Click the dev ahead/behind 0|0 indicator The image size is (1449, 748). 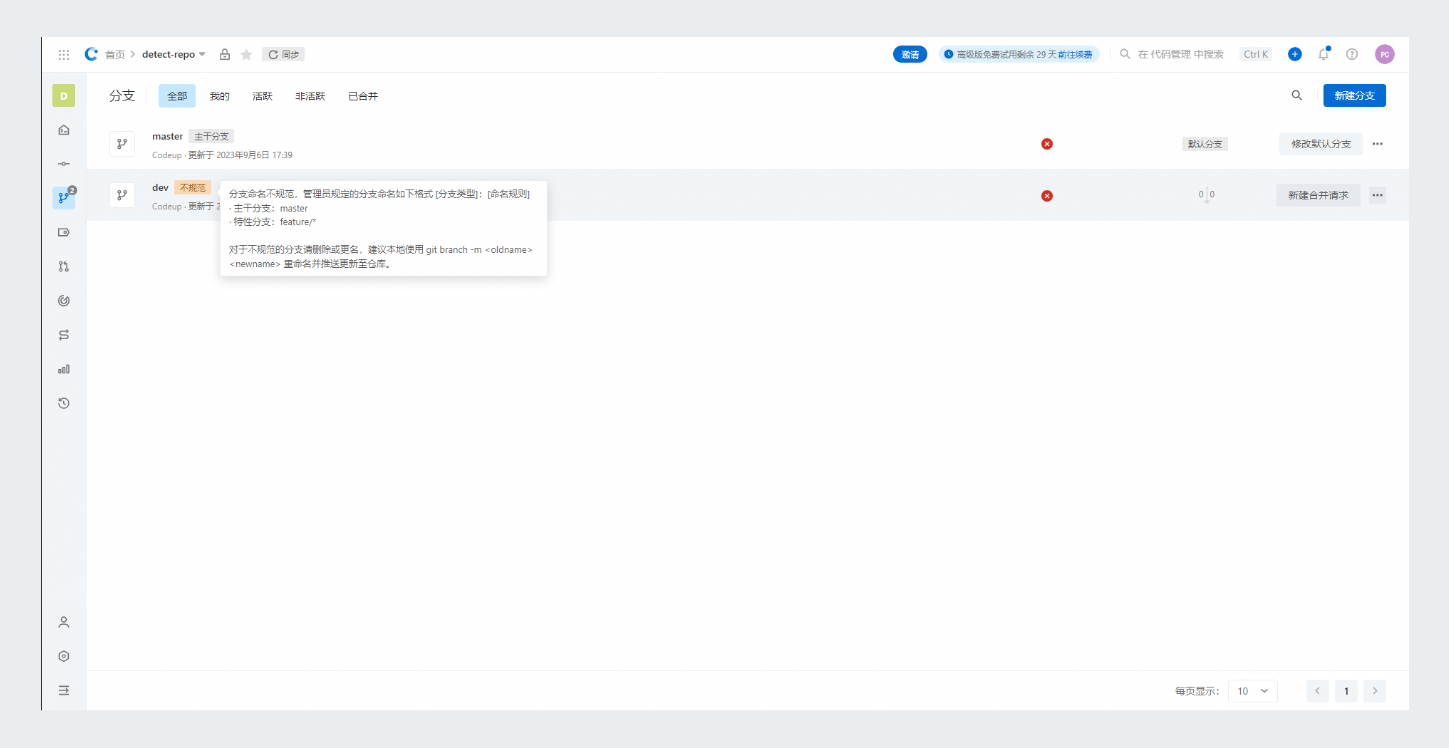point(1207,195)
